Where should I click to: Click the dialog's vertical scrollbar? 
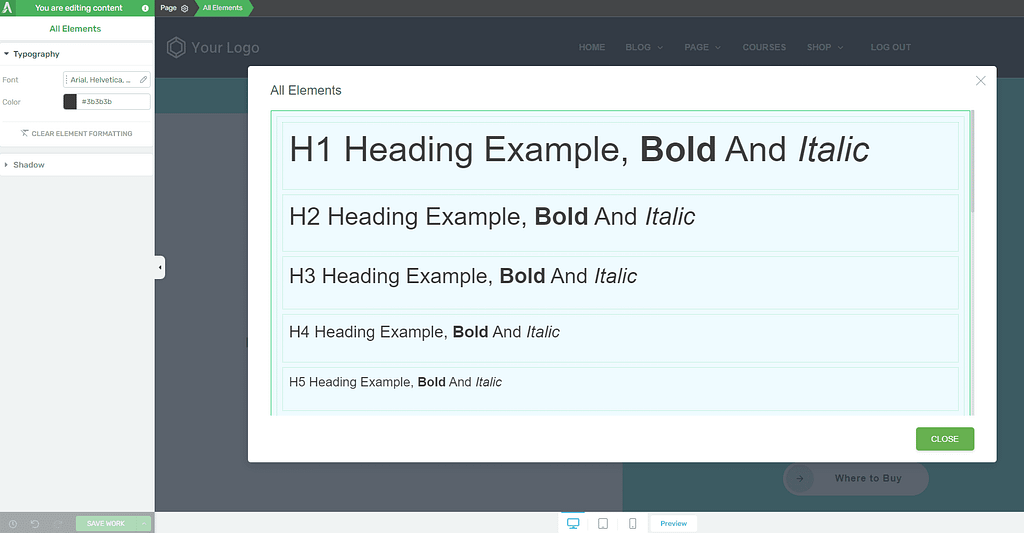(x=972, y=161)
